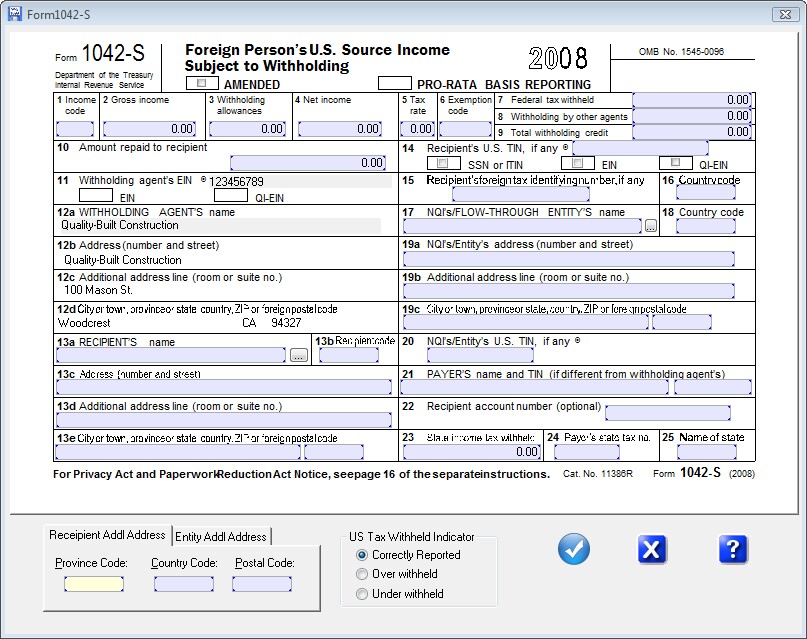Open recipient name lookup ellipsis button
The height and width of the screenshot is (639, 807).
299,355
